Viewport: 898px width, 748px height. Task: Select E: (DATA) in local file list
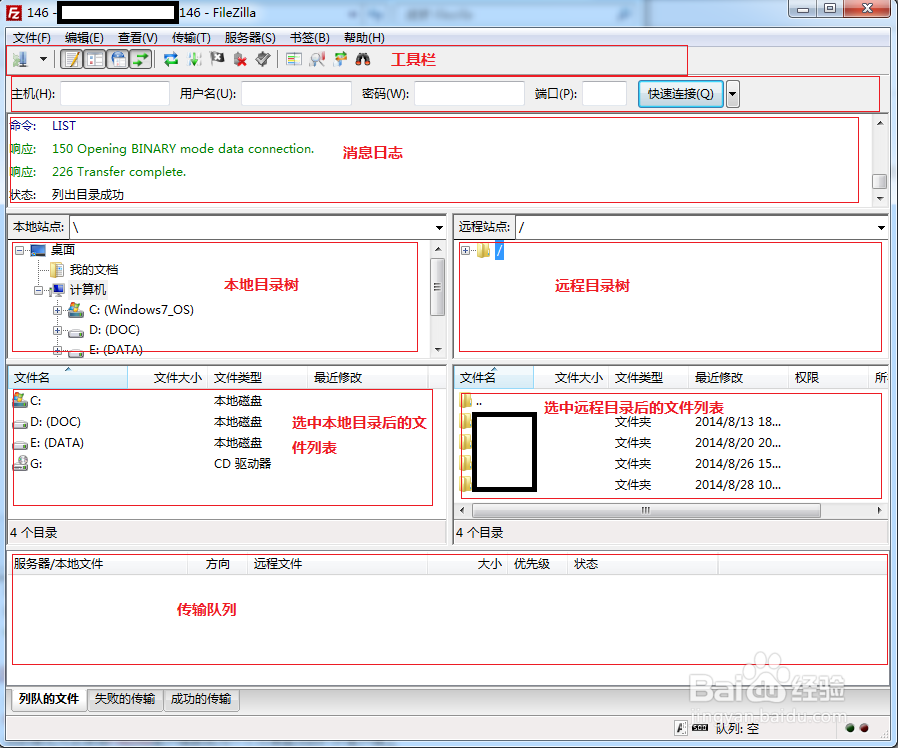coord(57,443)
